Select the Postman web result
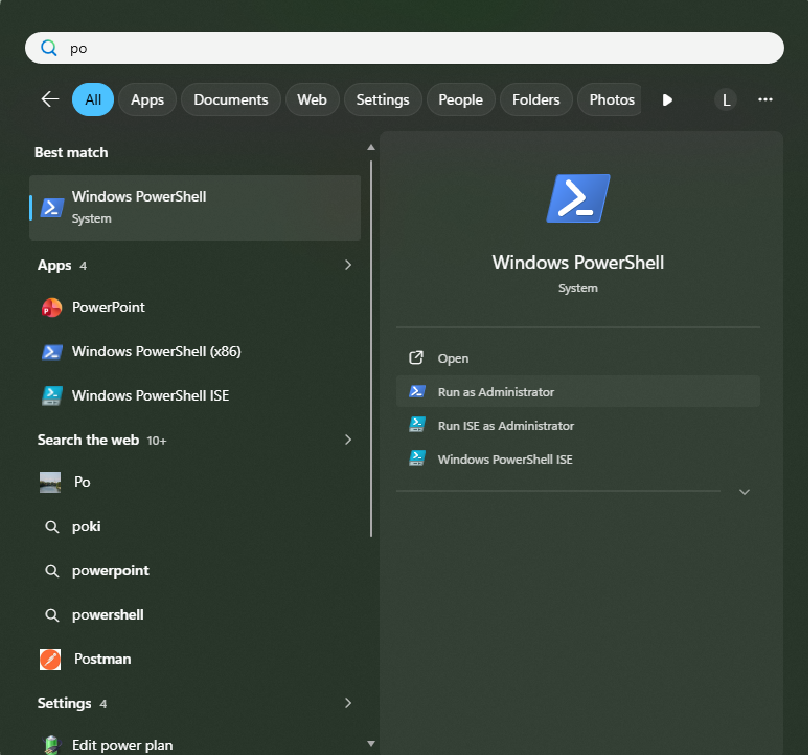 [195, 659]
